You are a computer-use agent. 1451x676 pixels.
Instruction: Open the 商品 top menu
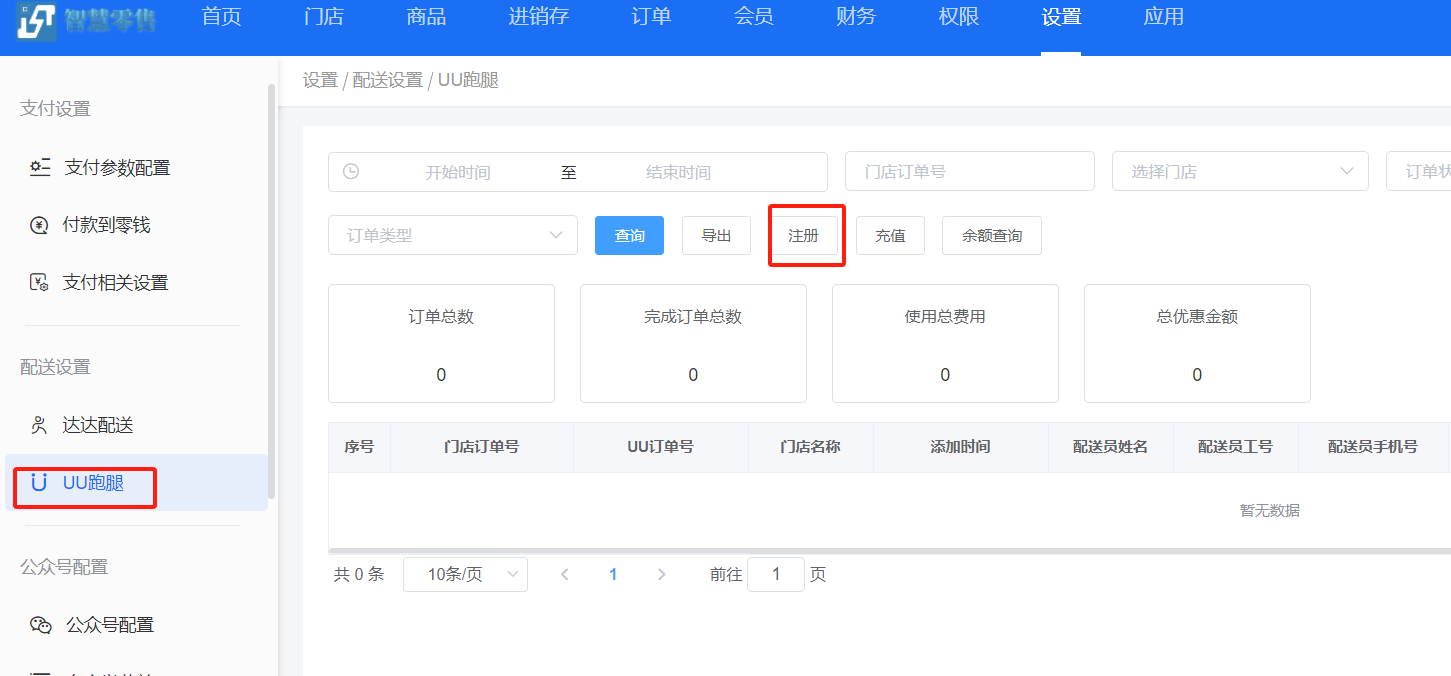(426, 17)
